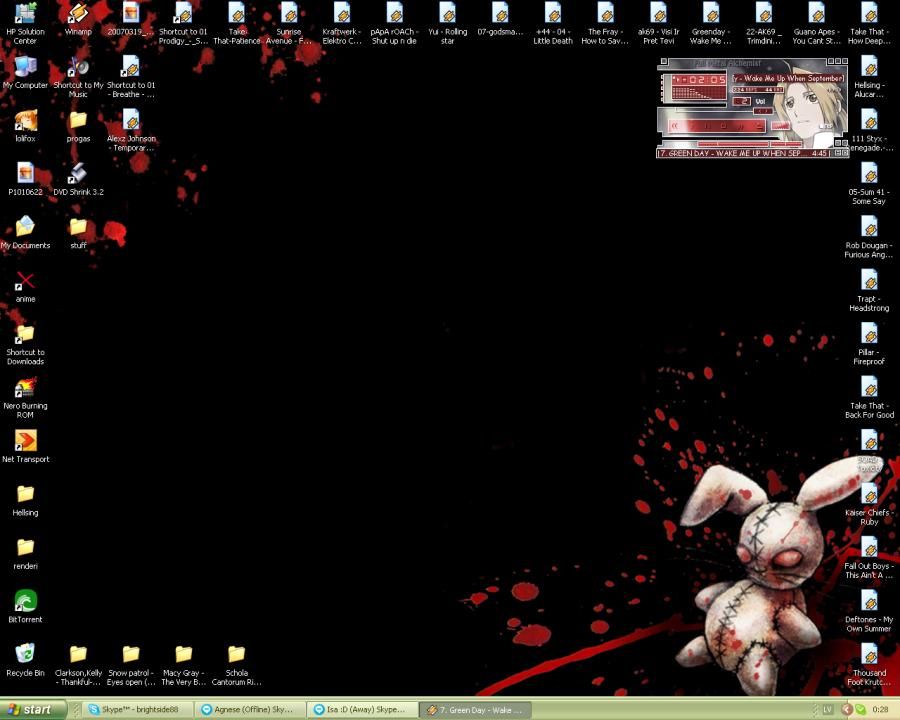Open the Windows Start menu
The height and width of the screenshot is (720, 900).
(x=32, y=710)
